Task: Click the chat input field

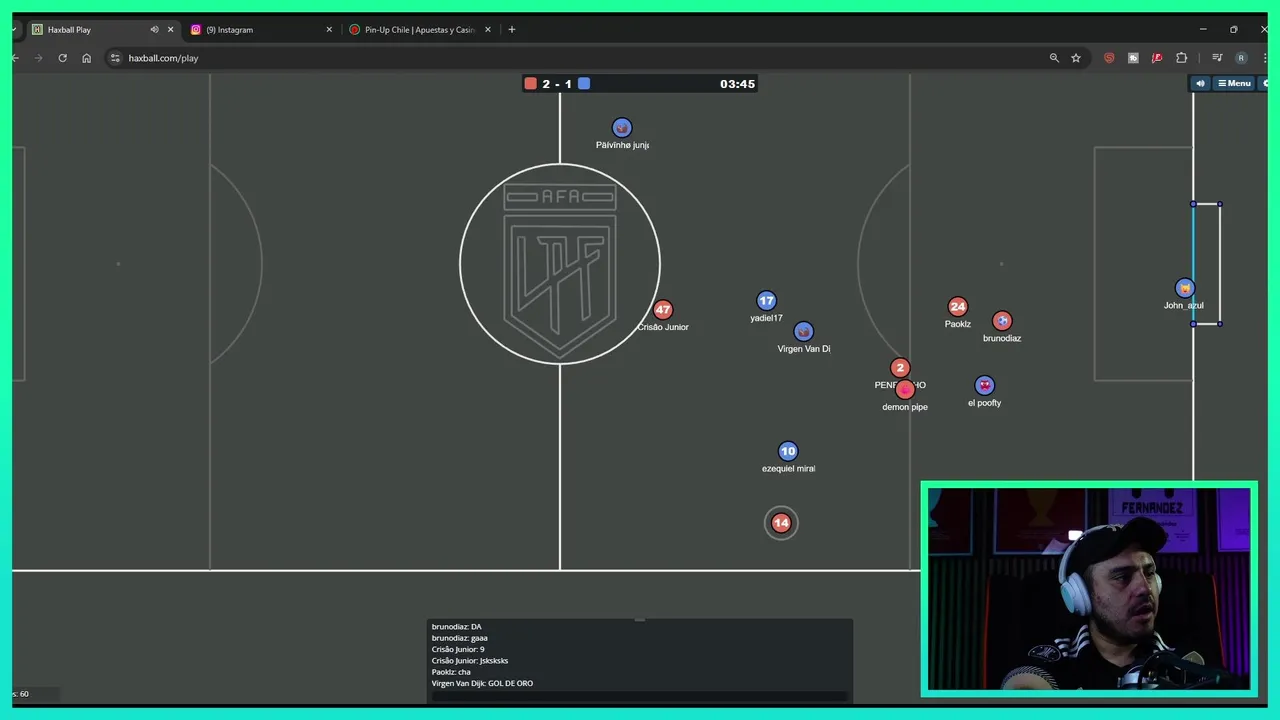Action: [x=640, y=696]
